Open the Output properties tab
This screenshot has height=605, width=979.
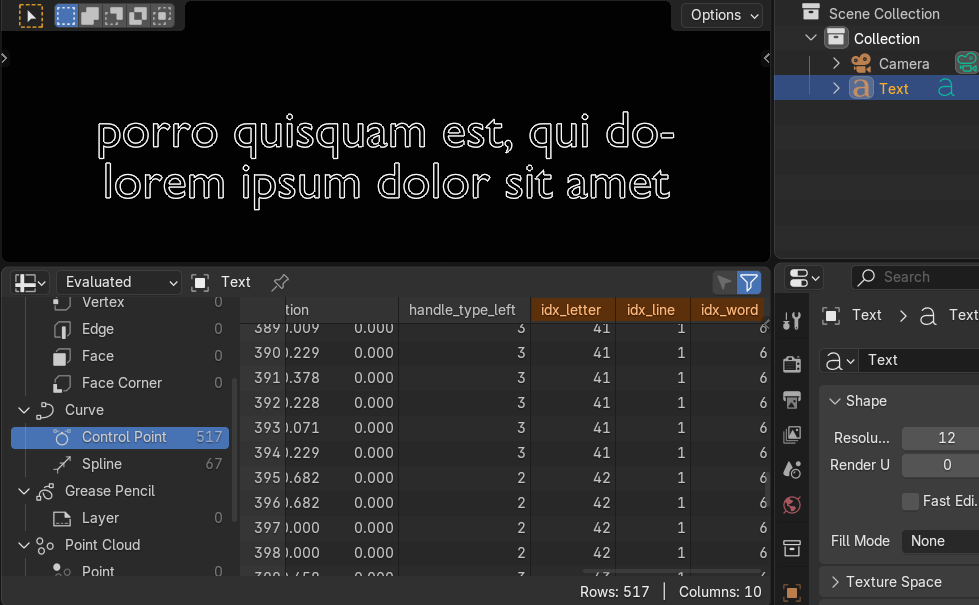point(792,400)
